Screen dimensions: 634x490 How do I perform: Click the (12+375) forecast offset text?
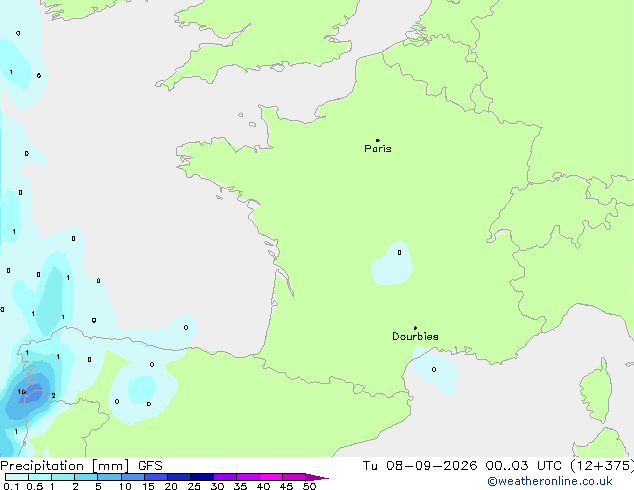tap(602, 466)
